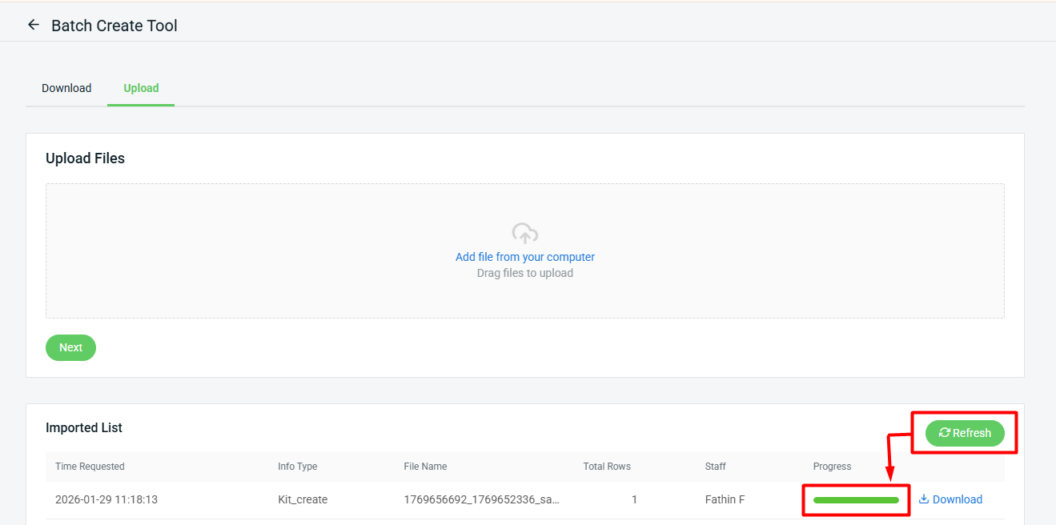Viewport: 1056px width, 525px height.
Task: Open 'Add file from your computer' link
Action: coord(525,257)
